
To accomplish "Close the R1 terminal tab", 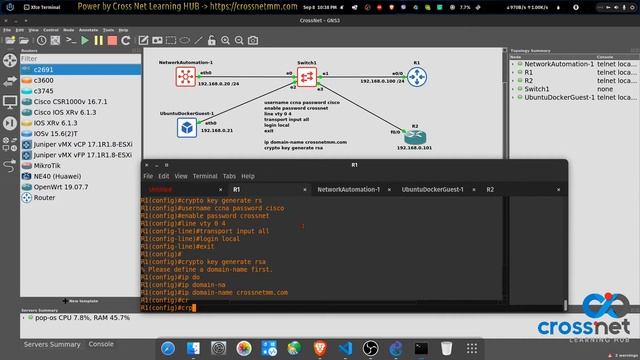I will click(304, 190).
